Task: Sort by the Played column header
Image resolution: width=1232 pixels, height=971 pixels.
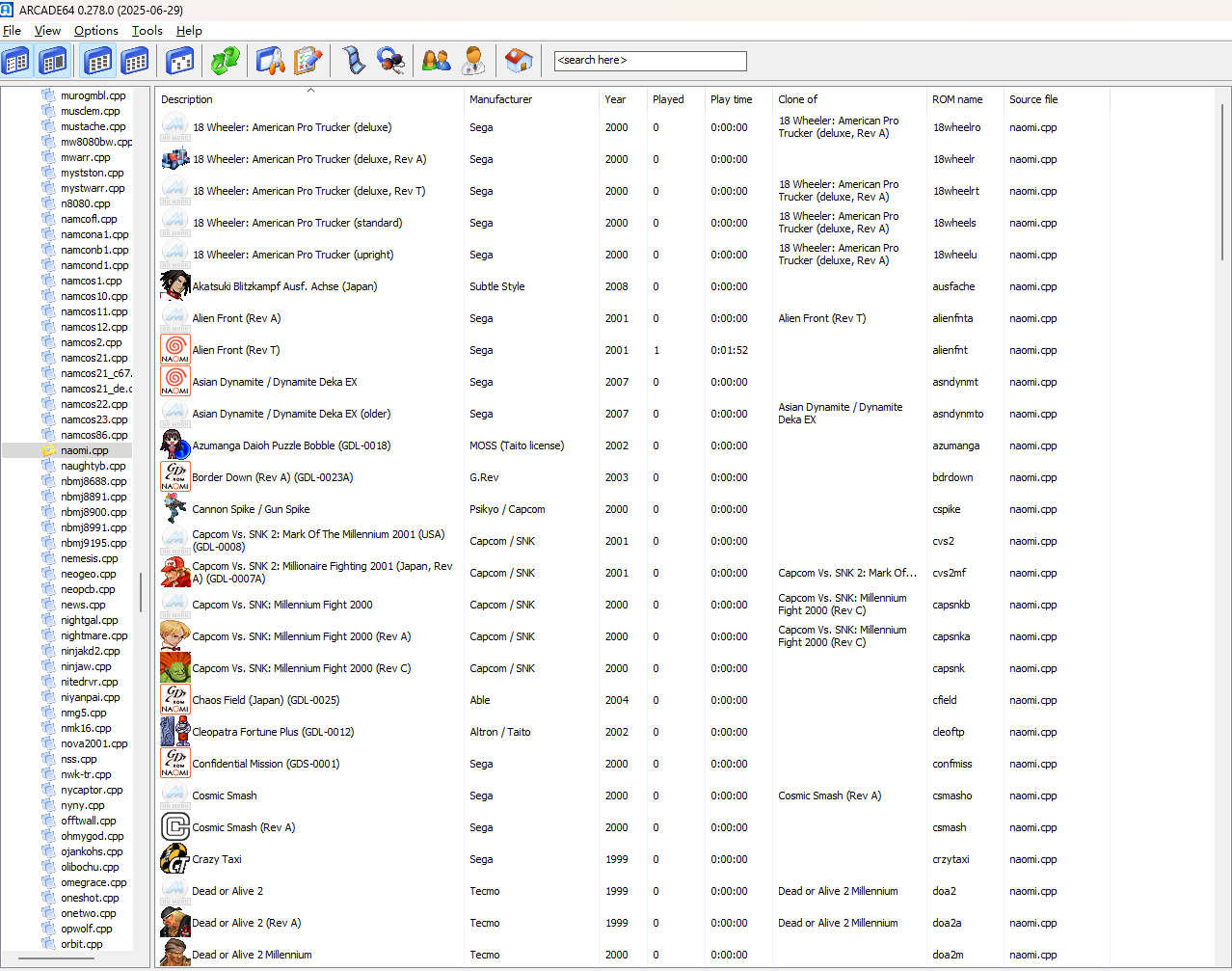Action: 676,99
